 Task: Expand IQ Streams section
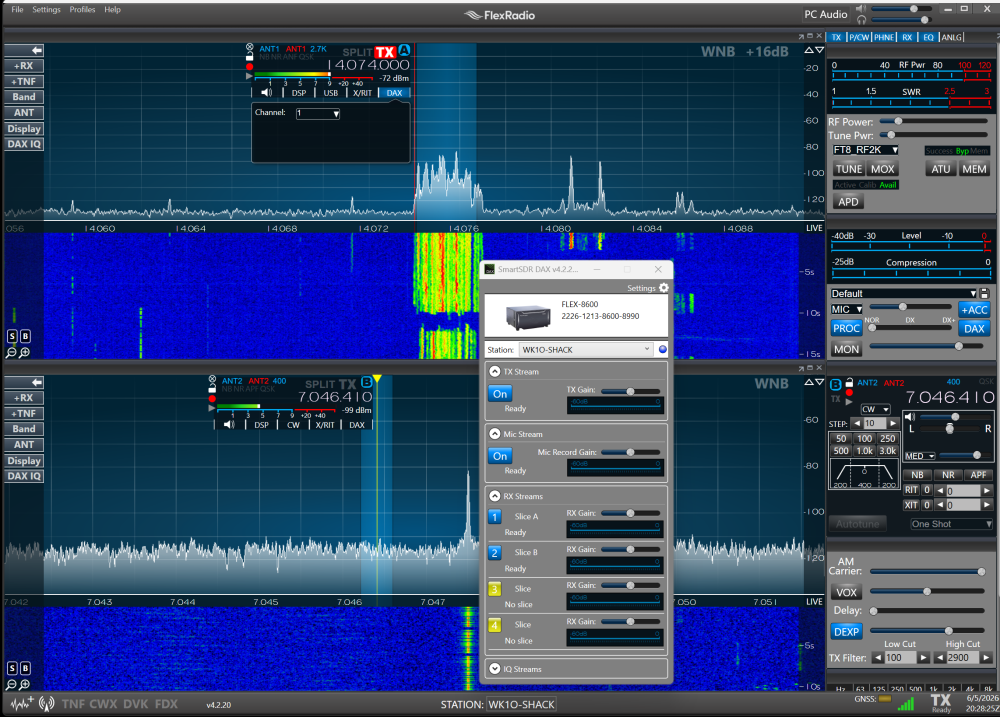pos(494,669)
